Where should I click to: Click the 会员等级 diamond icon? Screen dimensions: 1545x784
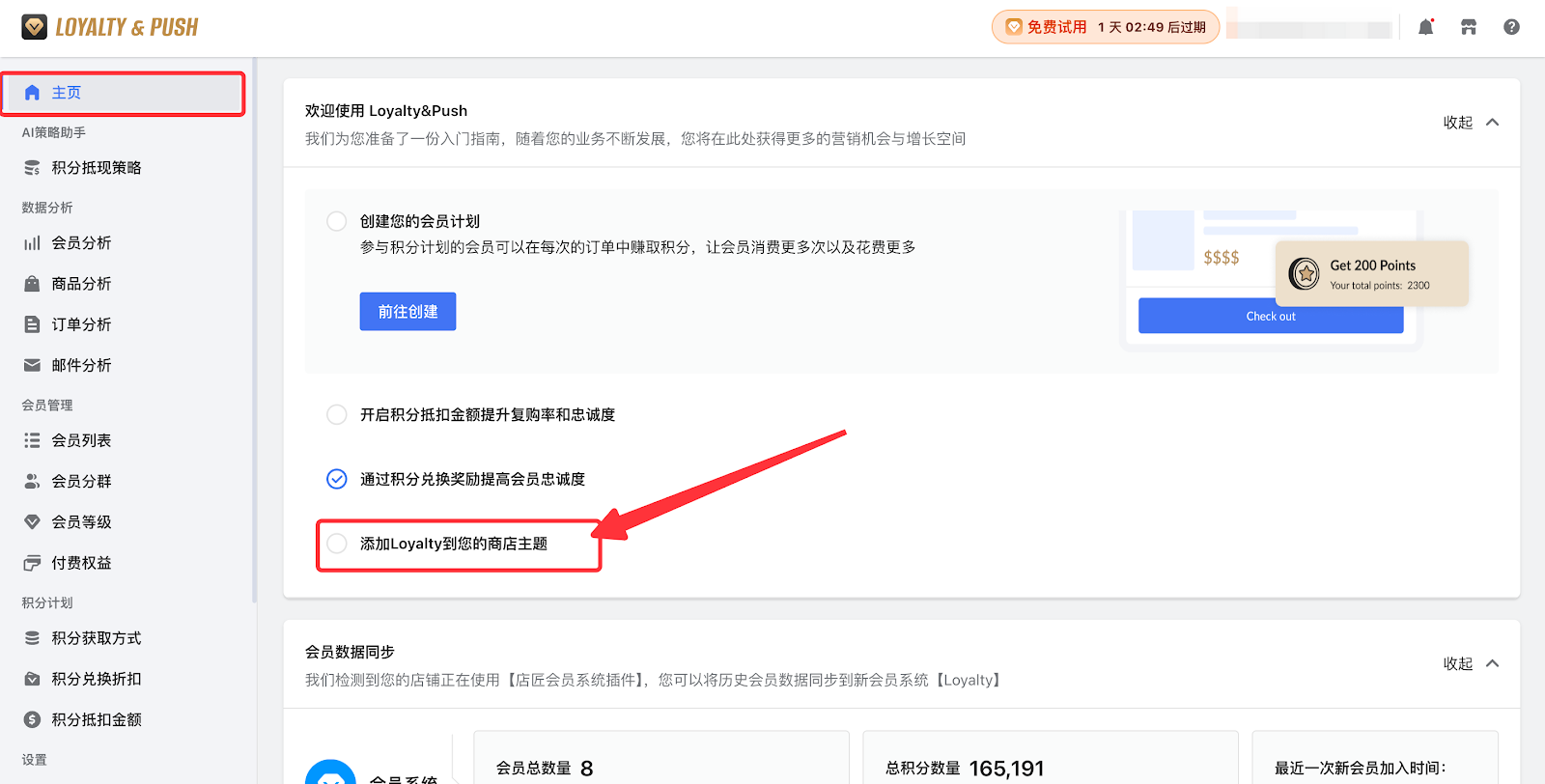[x=32, y=522]
